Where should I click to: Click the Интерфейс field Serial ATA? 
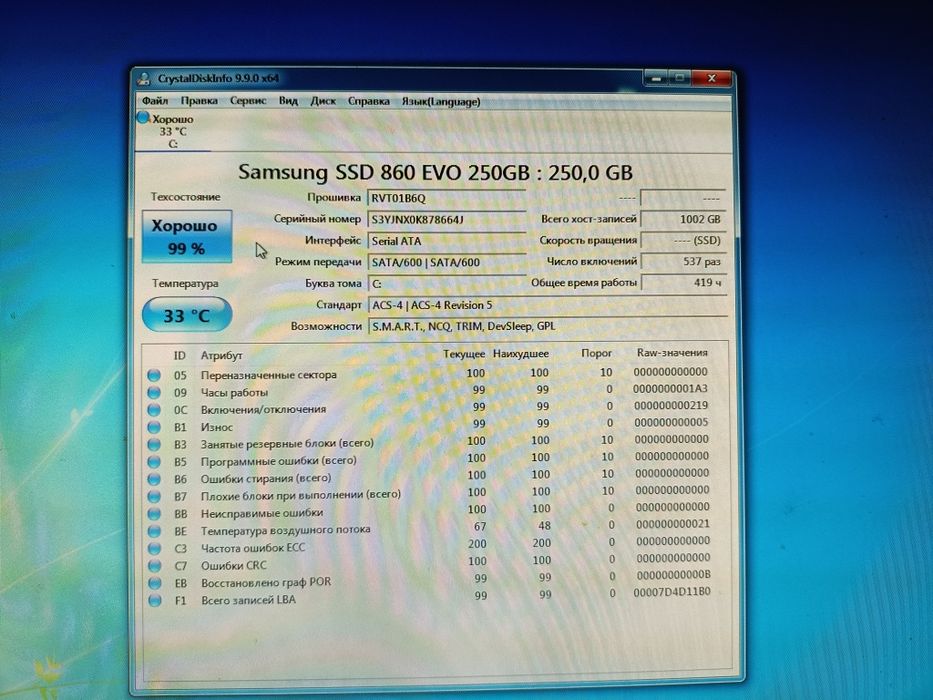pos(447,241)
